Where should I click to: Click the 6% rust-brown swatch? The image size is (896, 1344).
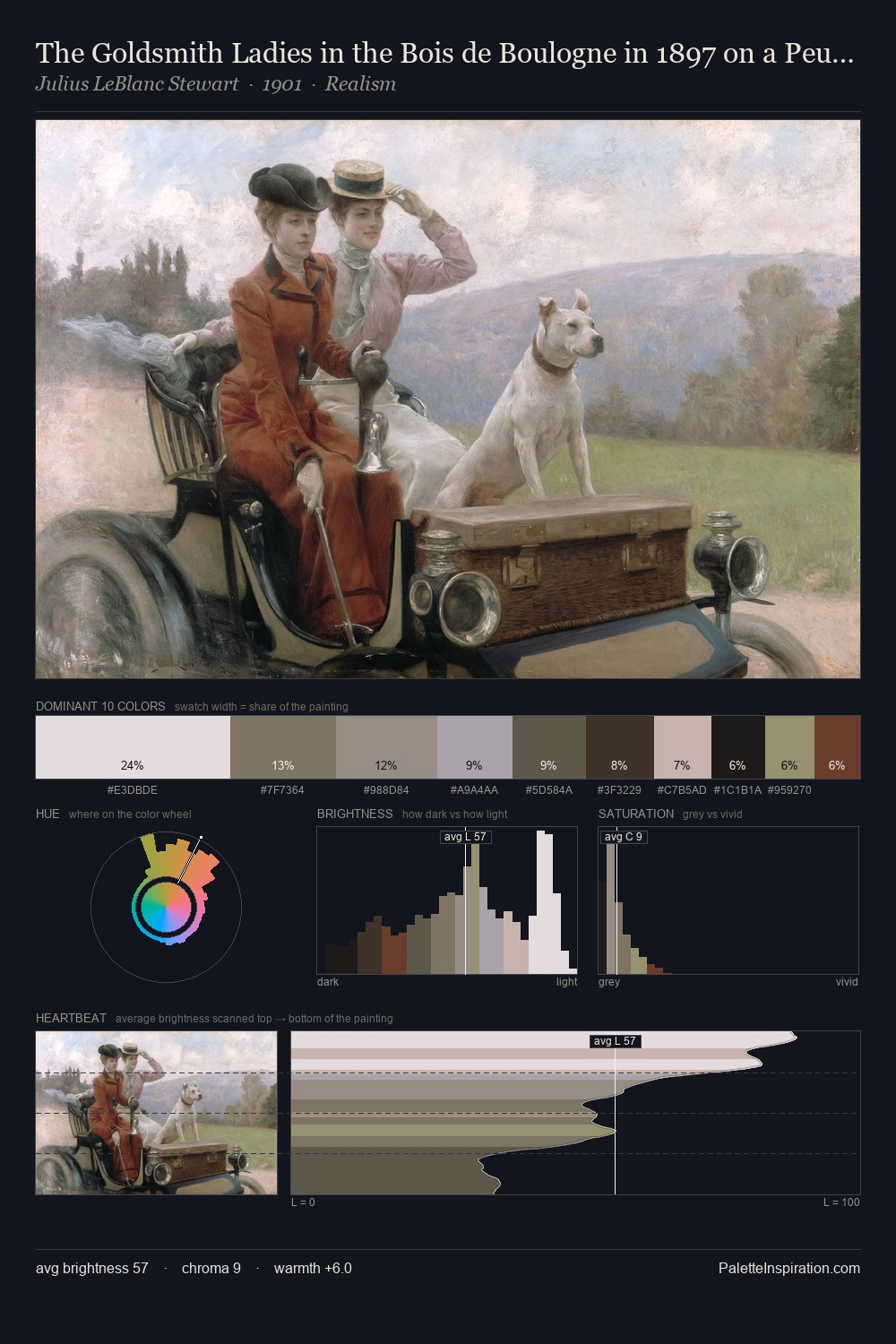pyautogui.click(x=838, y=746)
